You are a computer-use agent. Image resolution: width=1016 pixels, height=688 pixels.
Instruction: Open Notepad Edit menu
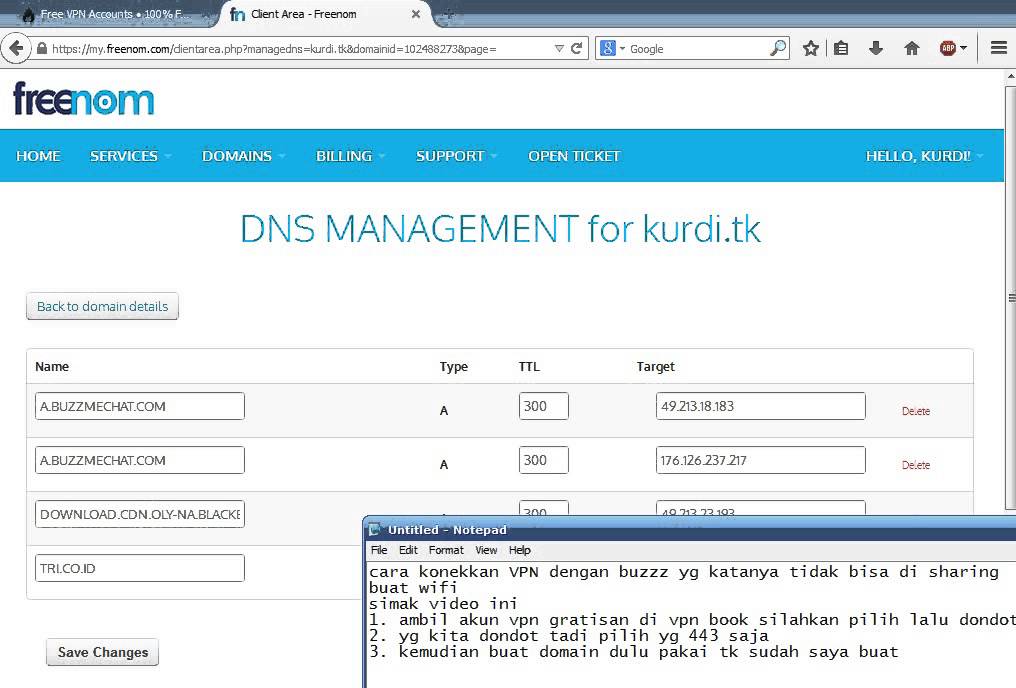tap(408, 550)
